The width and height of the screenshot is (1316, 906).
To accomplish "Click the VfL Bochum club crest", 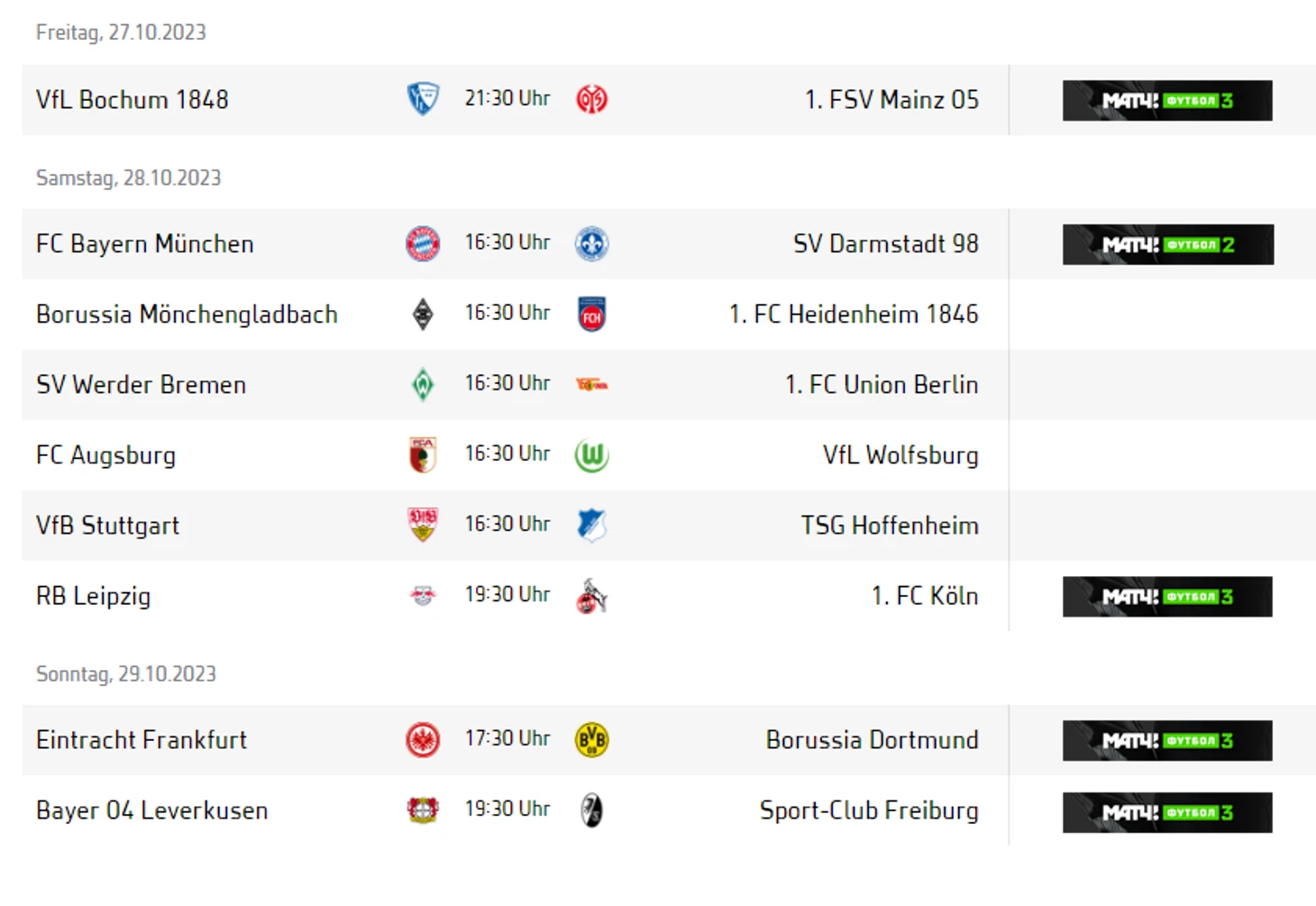I will pos(423,99).
